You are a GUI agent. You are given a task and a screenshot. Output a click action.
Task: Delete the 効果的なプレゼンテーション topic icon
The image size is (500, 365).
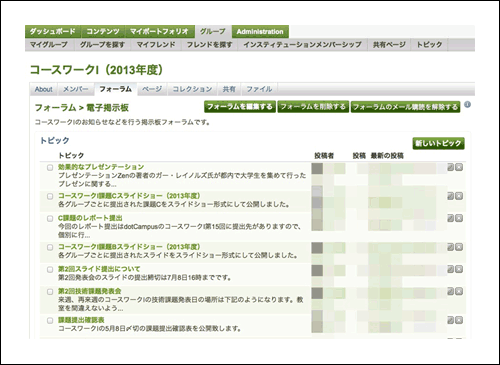(x=459, y=167)
